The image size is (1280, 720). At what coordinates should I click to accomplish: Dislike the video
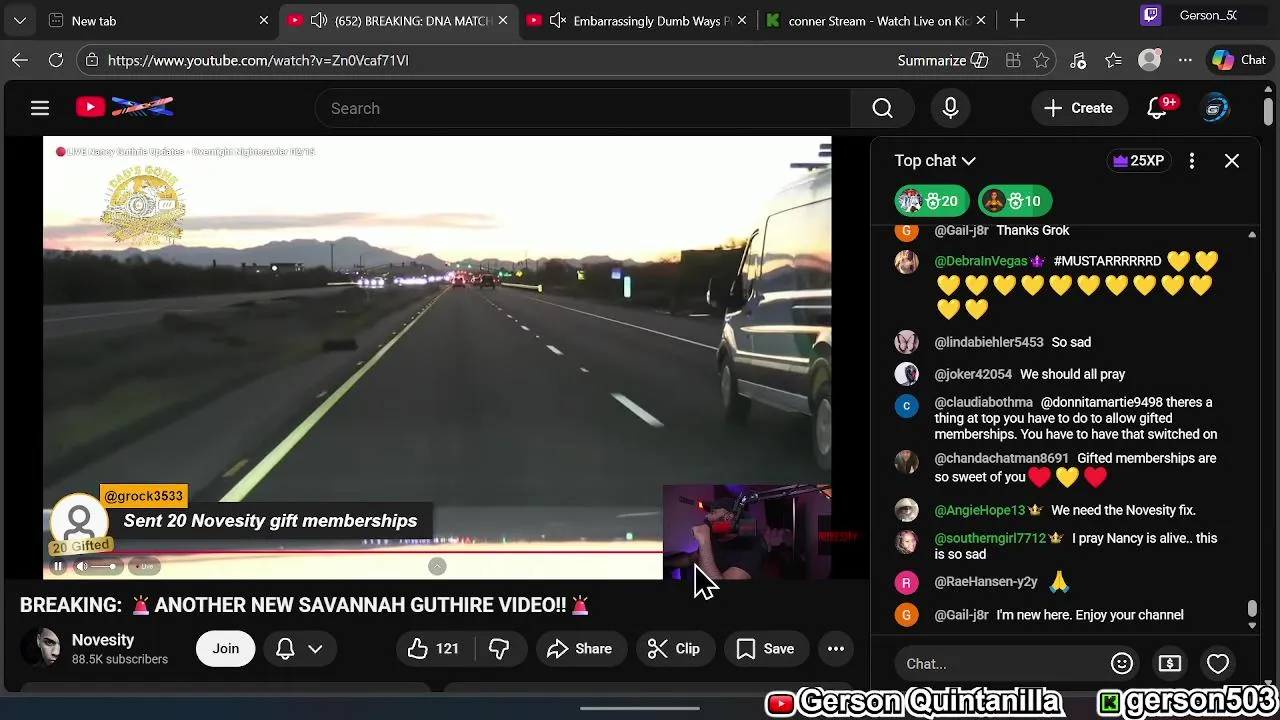pos(498,649)
